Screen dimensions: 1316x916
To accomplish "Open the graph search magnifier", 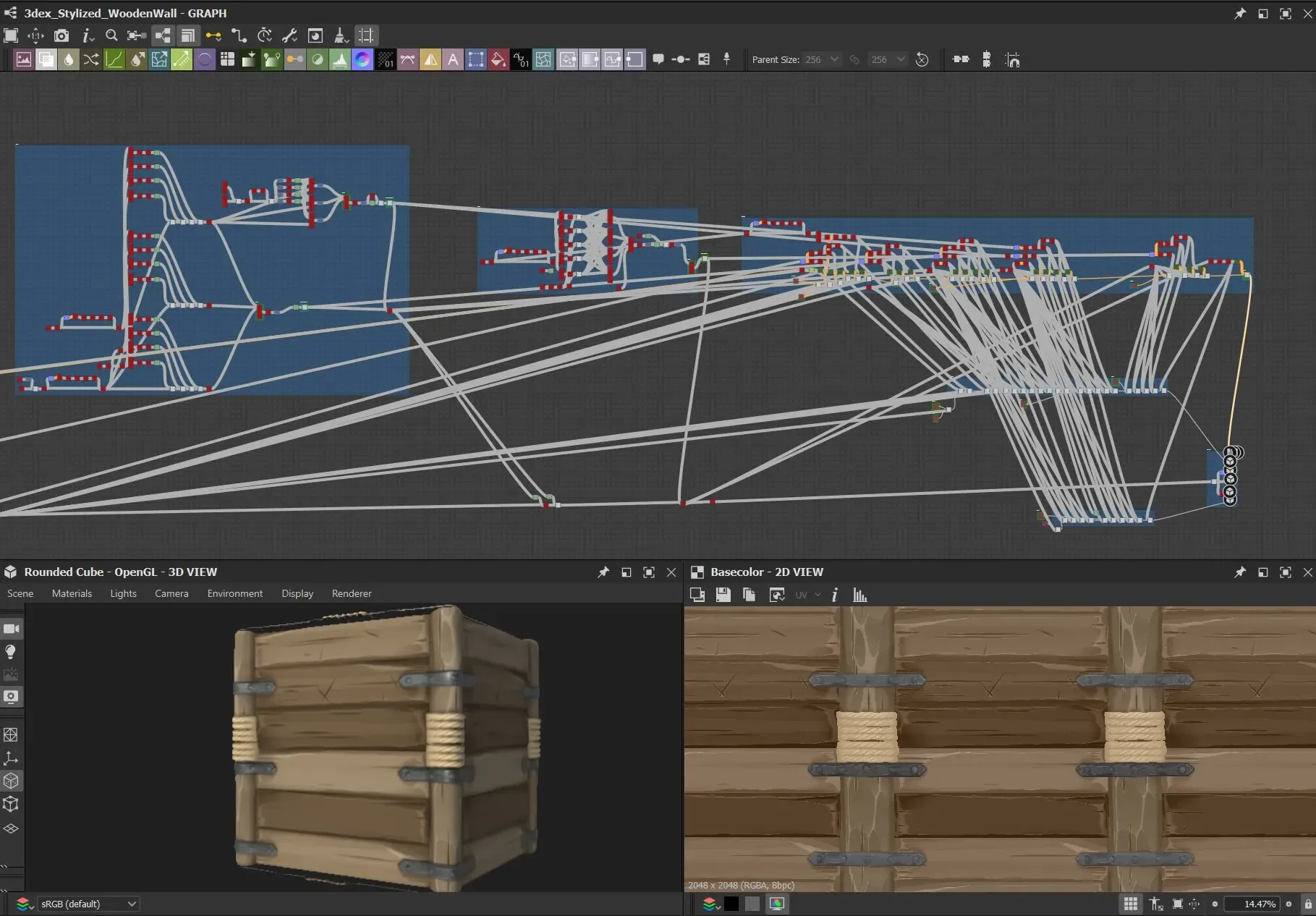I will pos(111,35).
